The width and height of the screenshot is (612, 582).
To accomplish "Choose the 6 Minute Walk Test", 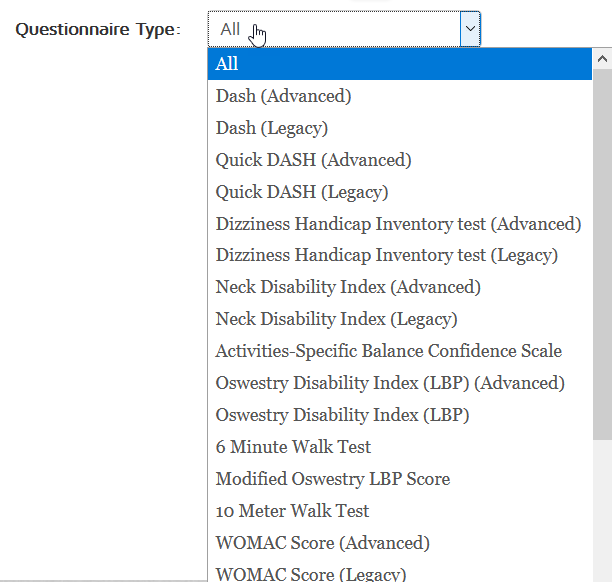I will (293, 447).
